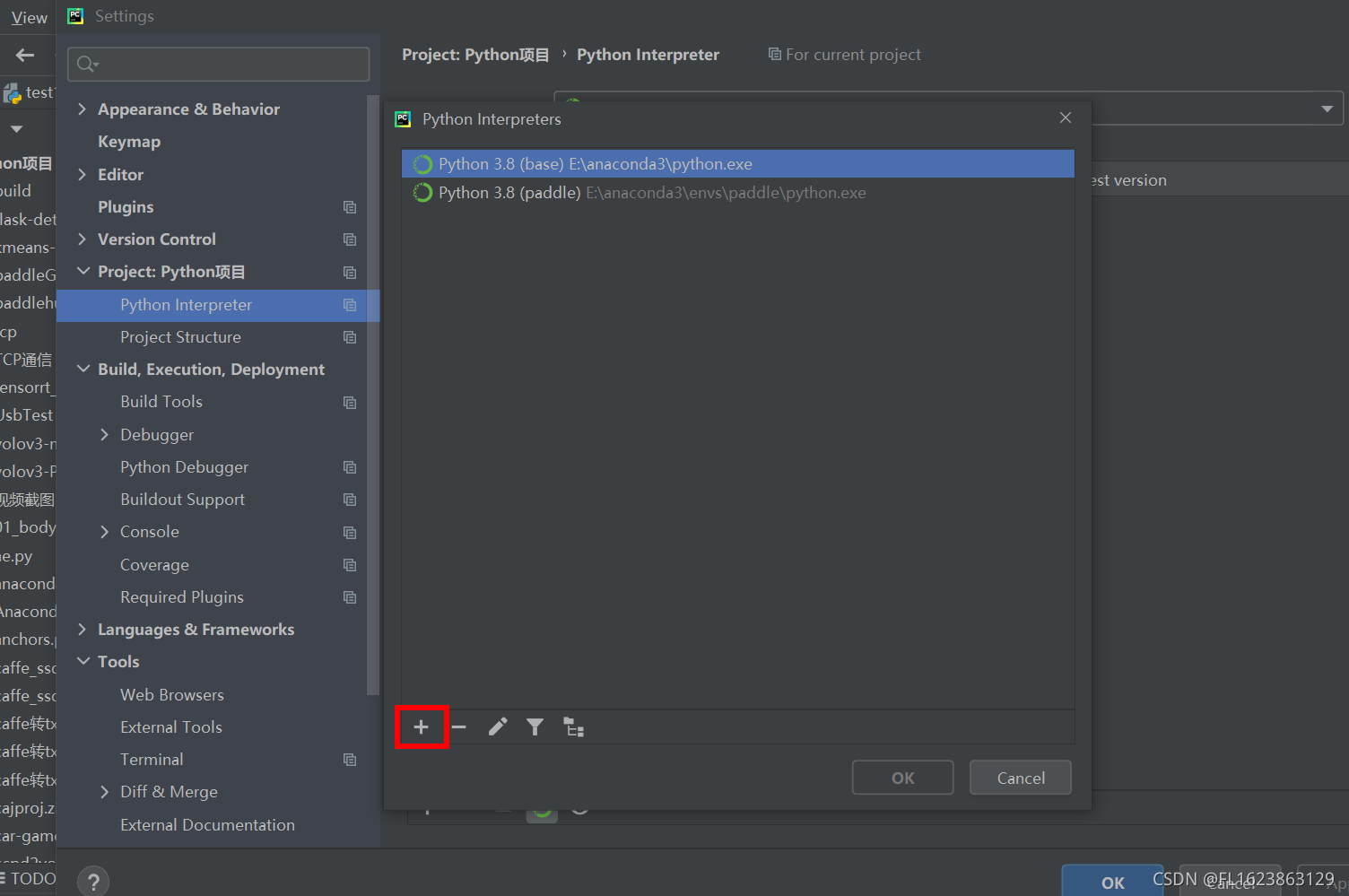Open Web Browsers settings
This screenshot has height=896, width=1349.
tap(172, 695)
